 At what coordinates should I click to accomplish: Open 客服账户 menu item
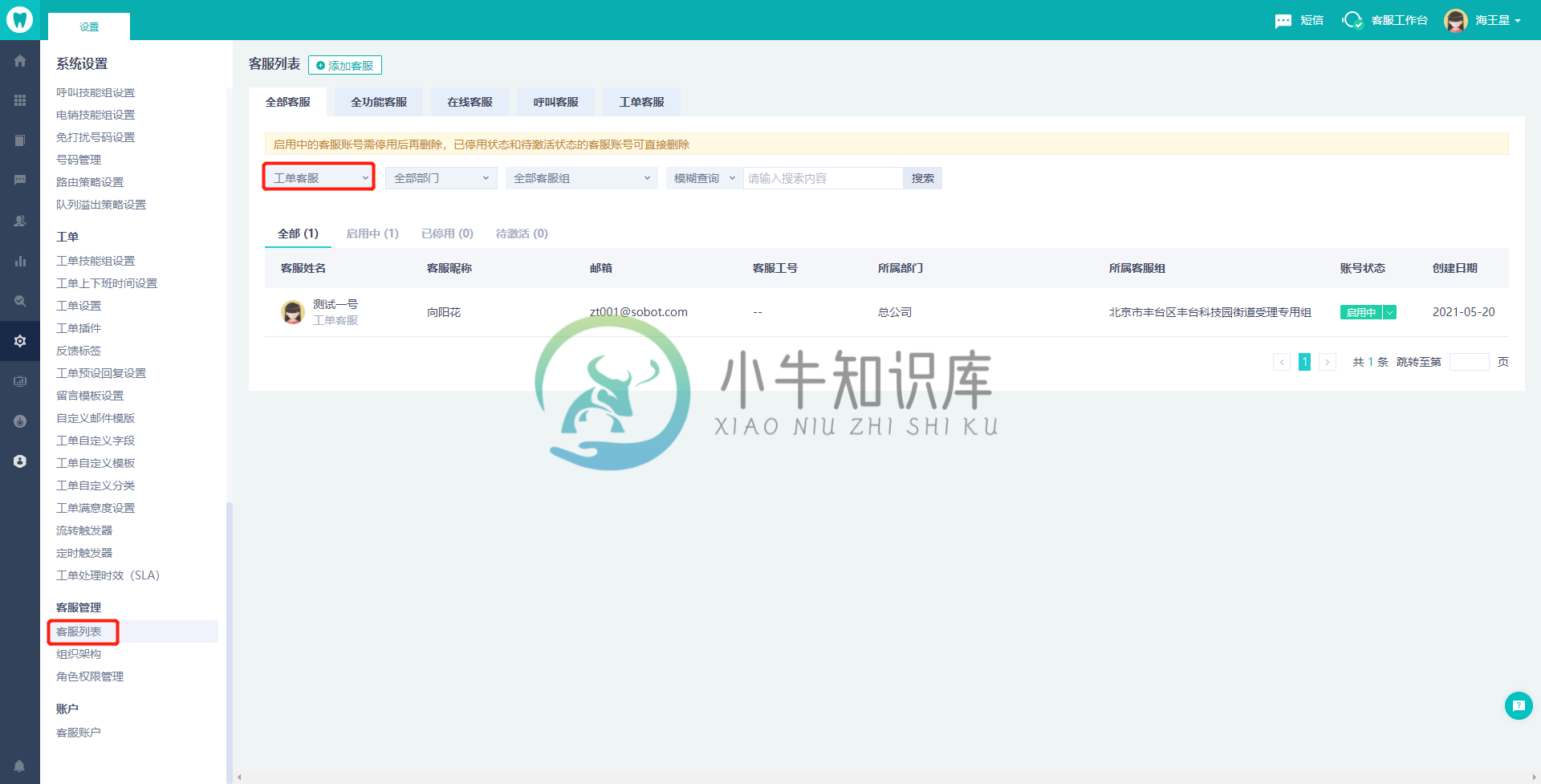point(79,733)
